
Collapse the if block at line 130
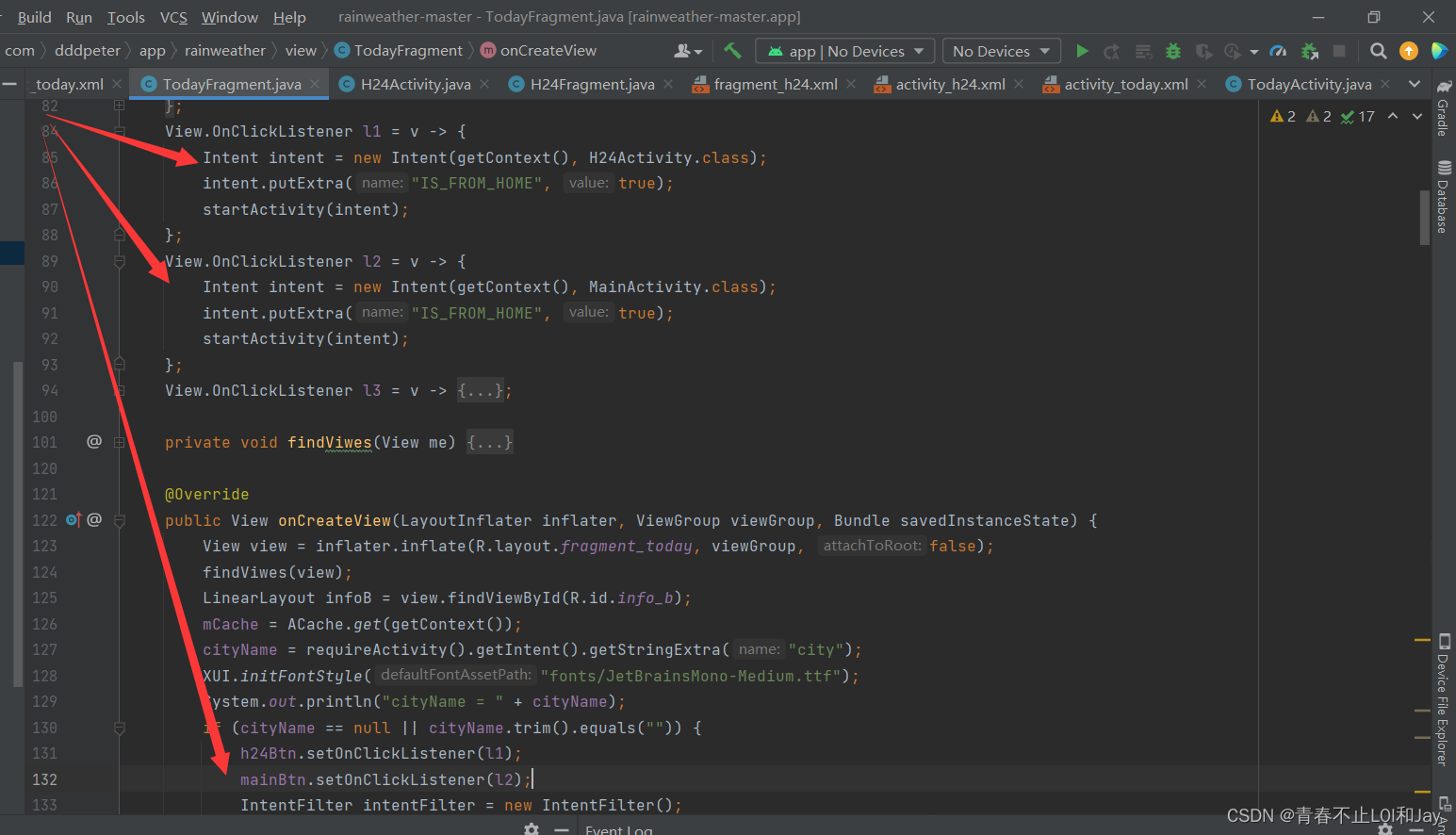(119, 728)
